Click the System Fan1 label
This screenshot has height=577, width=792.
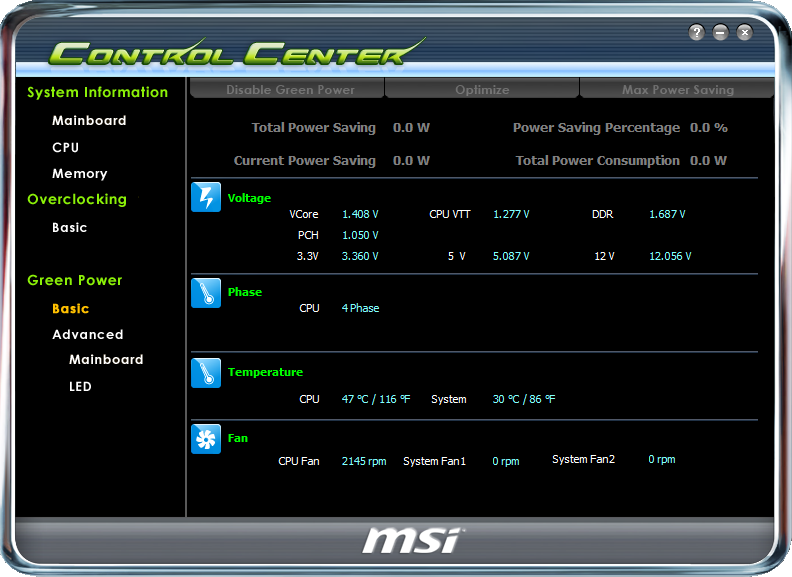(434, 461)
